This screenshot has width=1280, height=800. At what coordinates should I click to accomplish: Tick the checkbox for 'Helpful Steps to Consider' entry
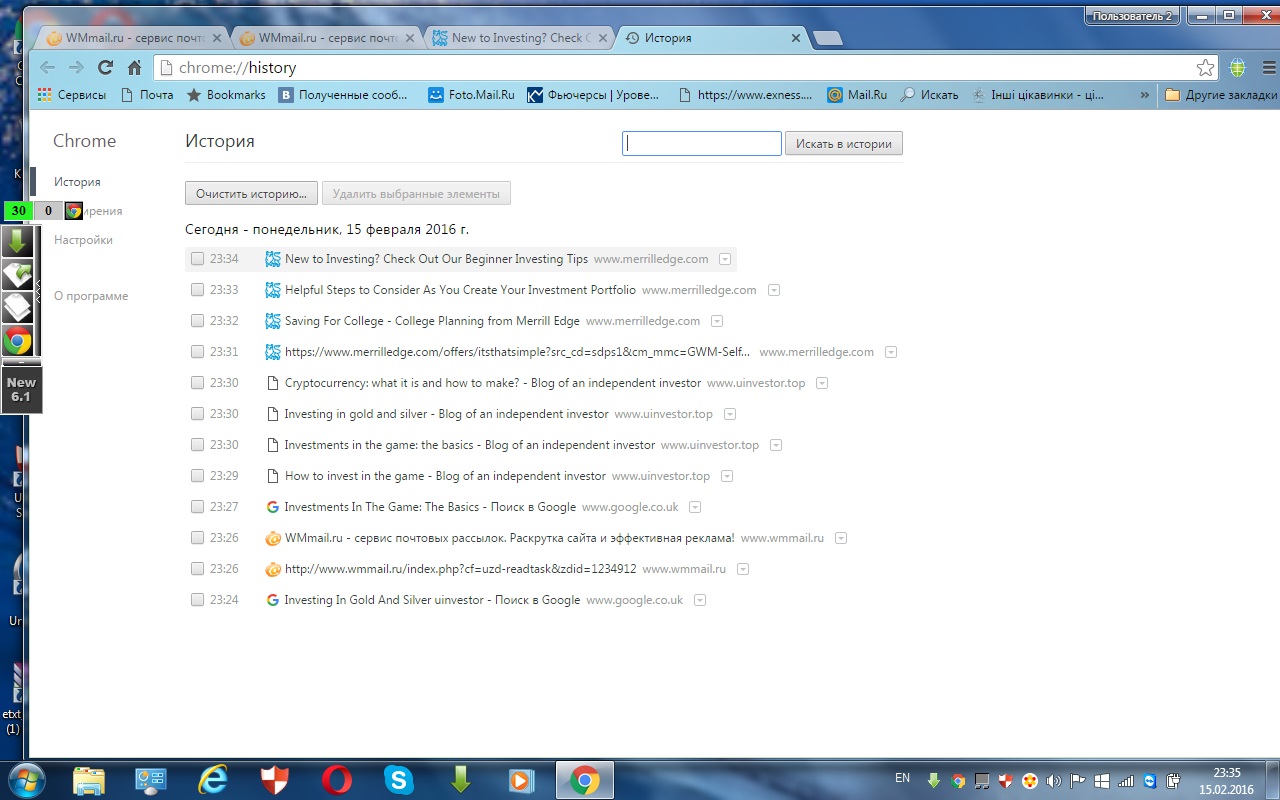pos(198,290)
